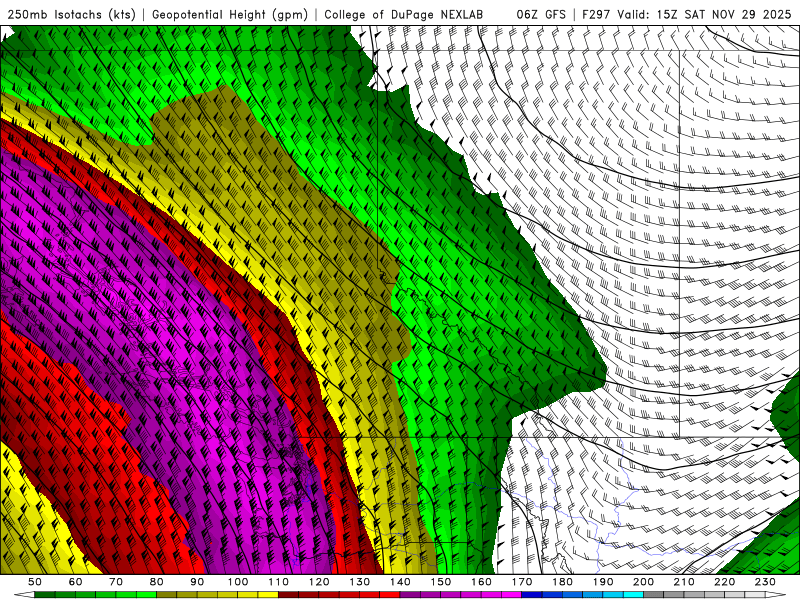Click the 'Geopotential Height (gpm)' title text
This screenshot has height=600, width=800.
(230, 15)
